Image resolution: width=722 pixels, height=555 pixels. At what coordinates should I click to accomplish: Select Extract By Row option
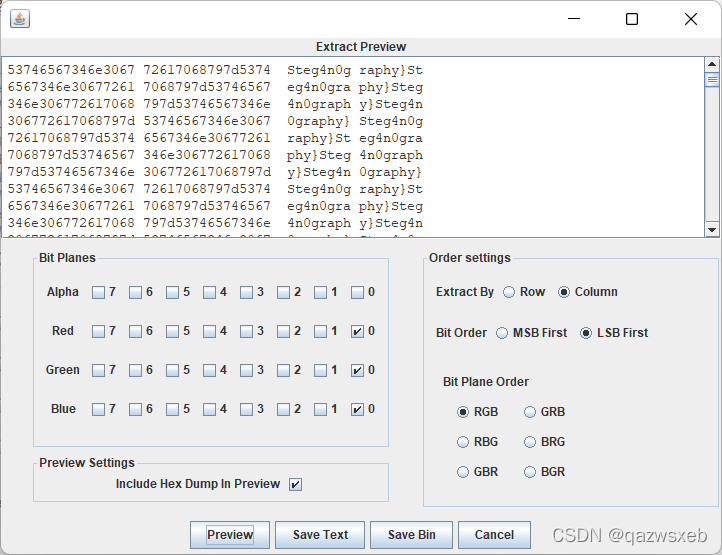coord(509,292)
